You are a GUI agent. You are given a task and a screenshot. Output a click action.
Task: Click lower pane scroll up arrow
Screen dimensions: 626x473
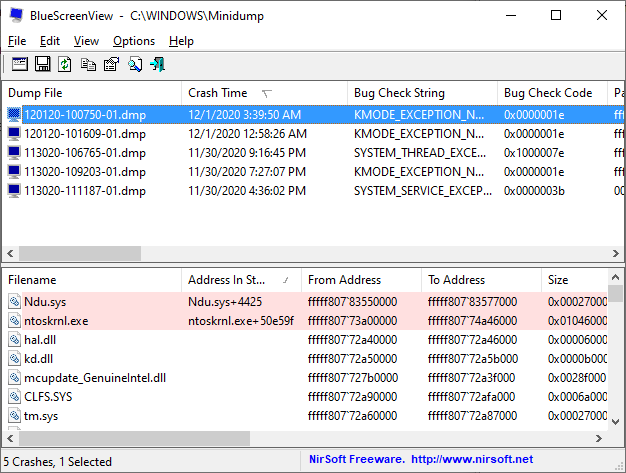(616, 277)
